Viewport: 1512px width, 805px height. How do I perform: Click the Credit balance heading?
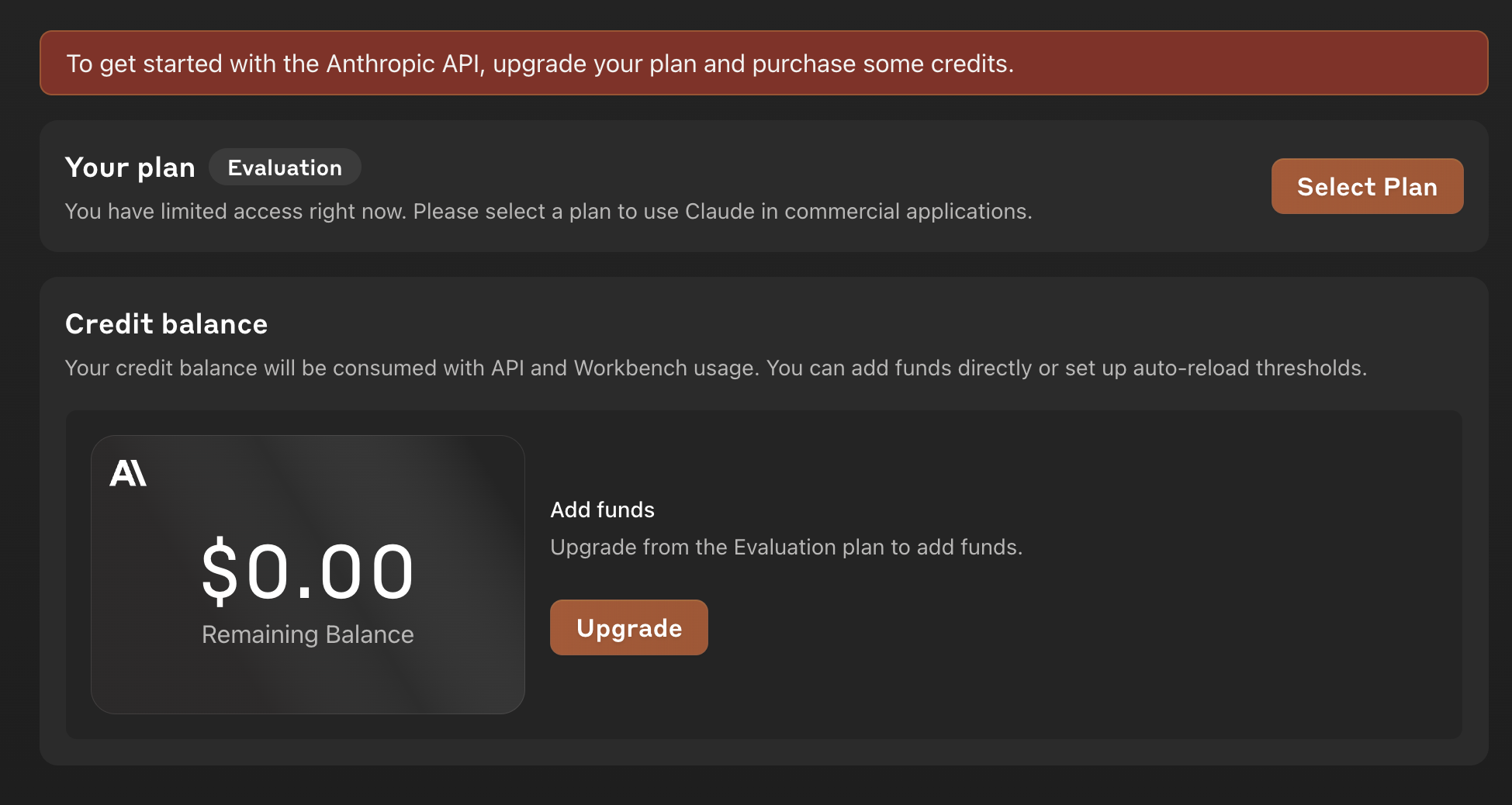click(x=166, y=324)
